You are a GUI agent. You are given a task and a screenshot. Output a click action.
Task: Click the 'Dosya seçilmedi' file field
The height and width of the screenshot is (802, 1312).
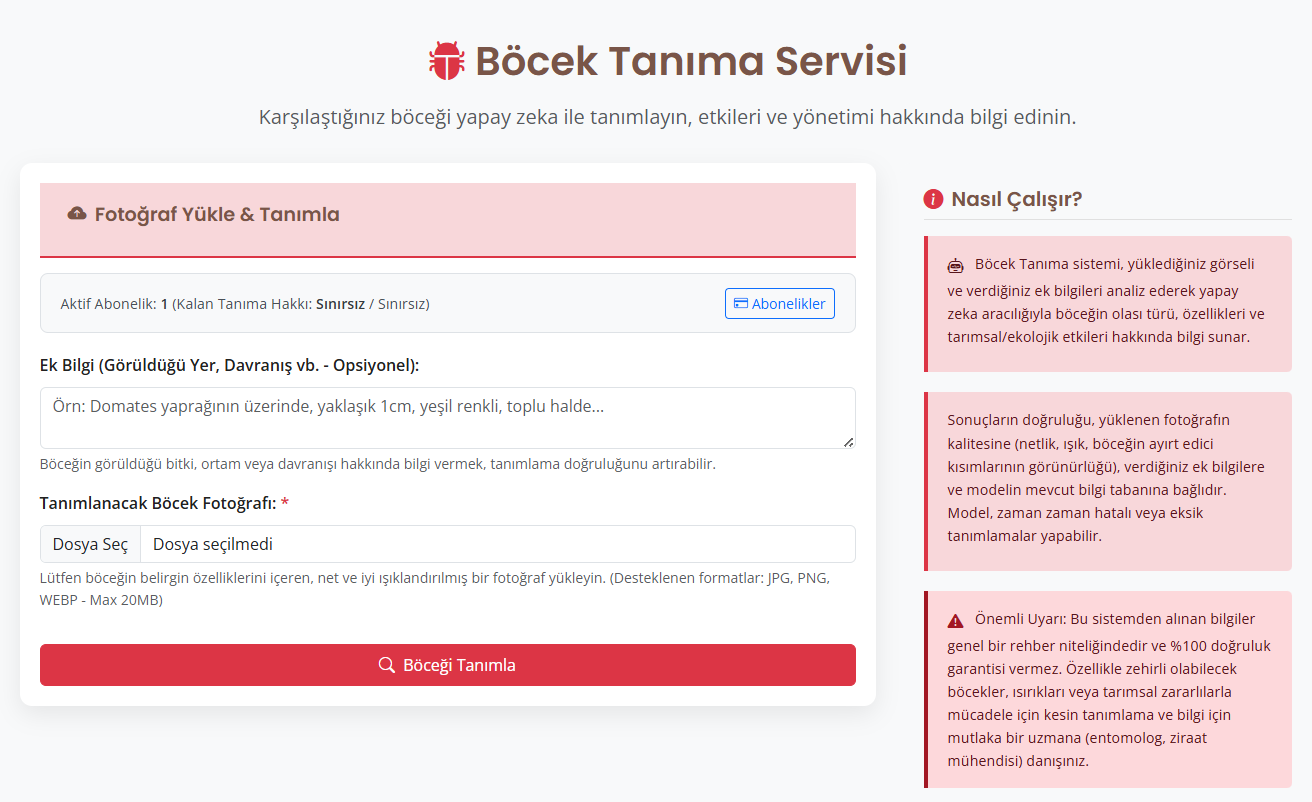pyautogui.click(x=497, y=544)
